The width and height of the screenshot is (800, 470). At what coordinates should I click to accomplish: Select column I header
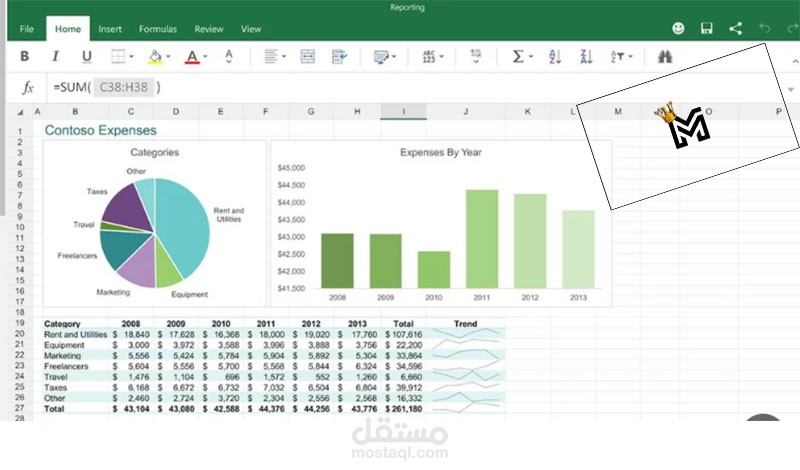(x=403, y=111)
